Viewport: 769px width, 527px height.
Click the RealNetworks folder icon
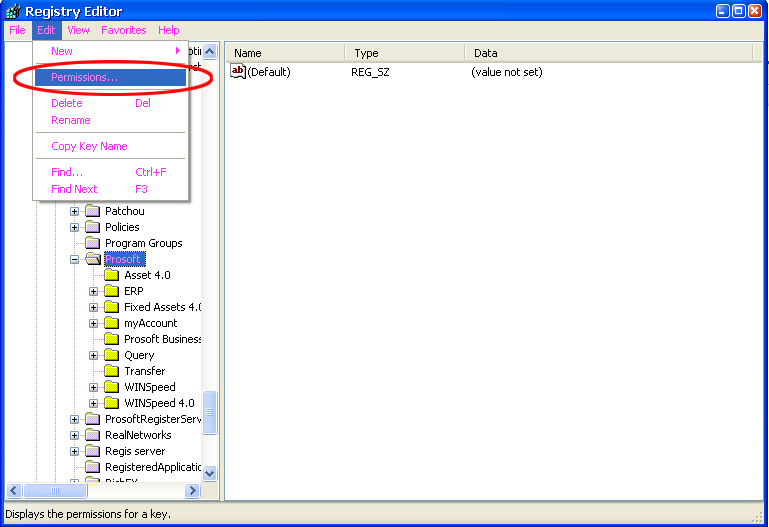pyautogui.click(x=93, y=435)
